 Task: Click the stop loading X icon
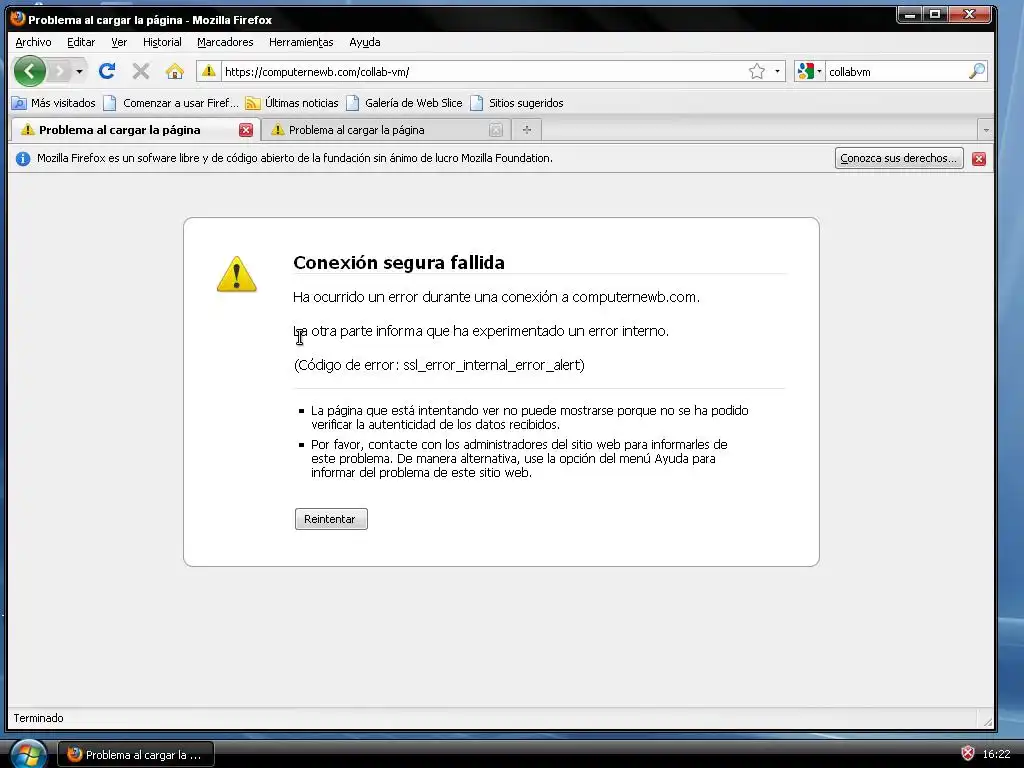pos(140,71)
